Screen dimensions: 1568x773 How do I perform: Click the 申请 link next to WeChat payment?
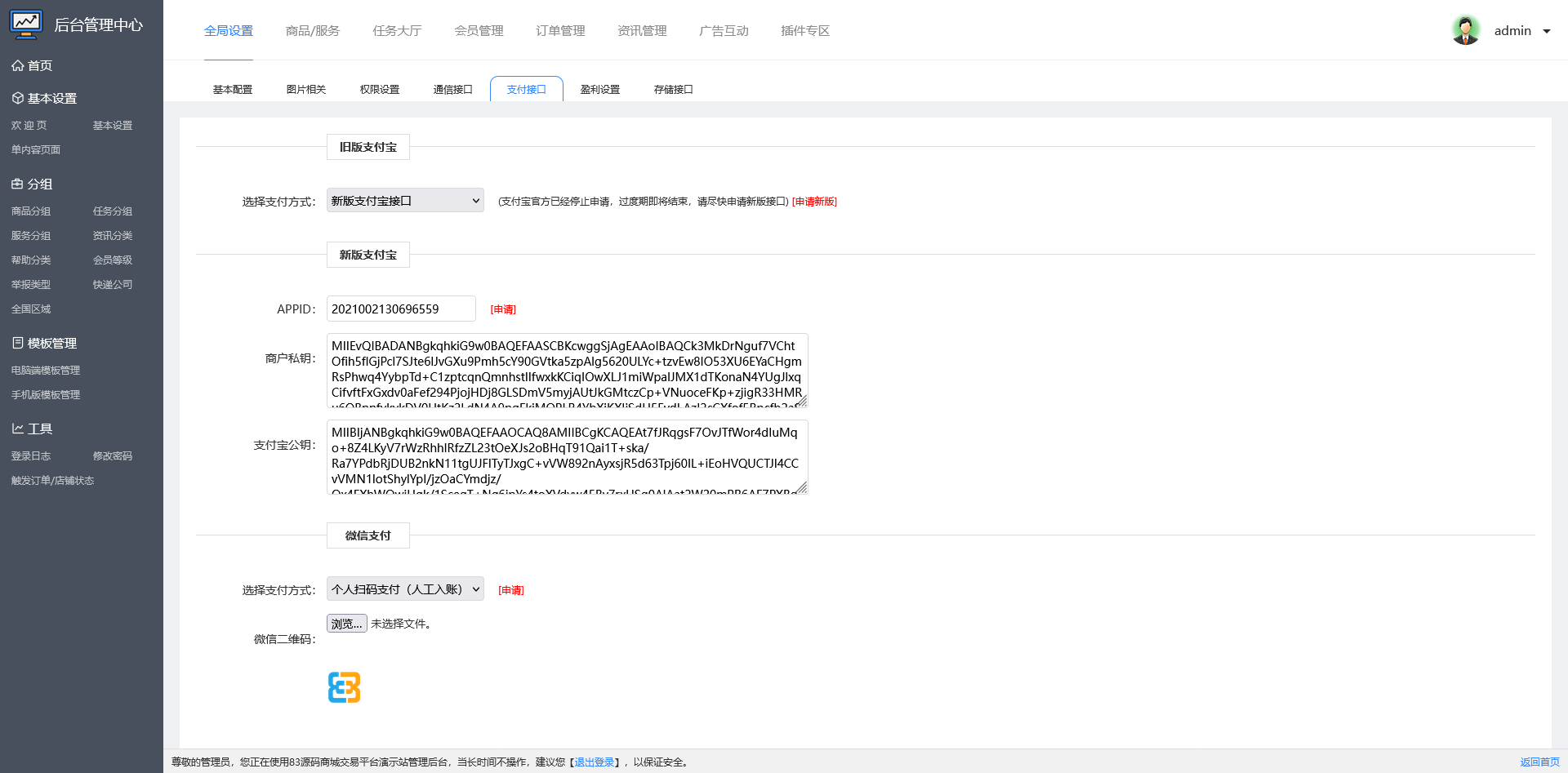(x=511, y=590)
